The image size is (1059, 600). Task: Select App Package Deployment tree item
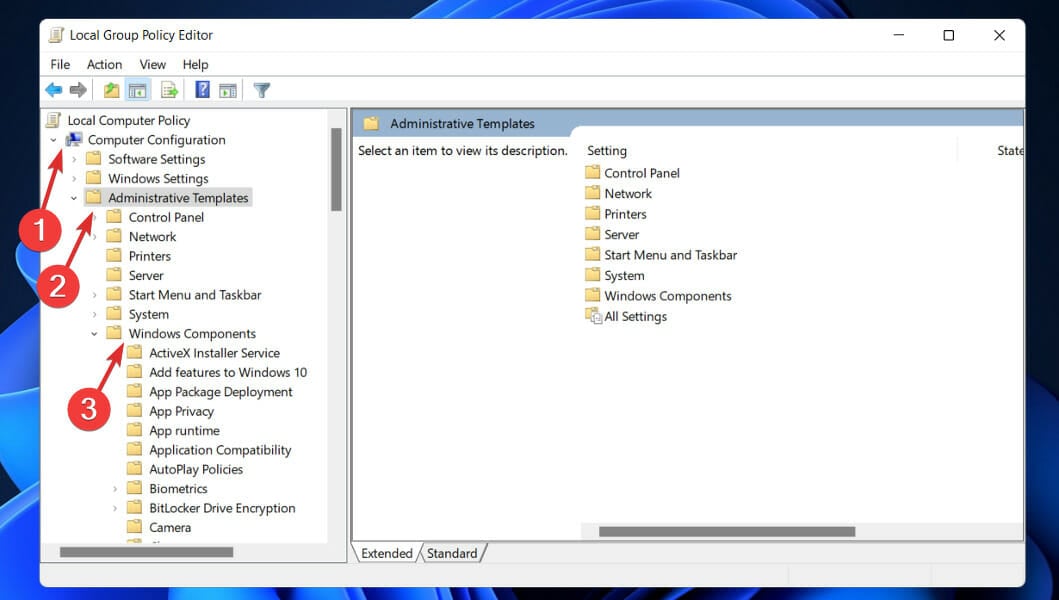pyautogui.click(x=220, y=392)
